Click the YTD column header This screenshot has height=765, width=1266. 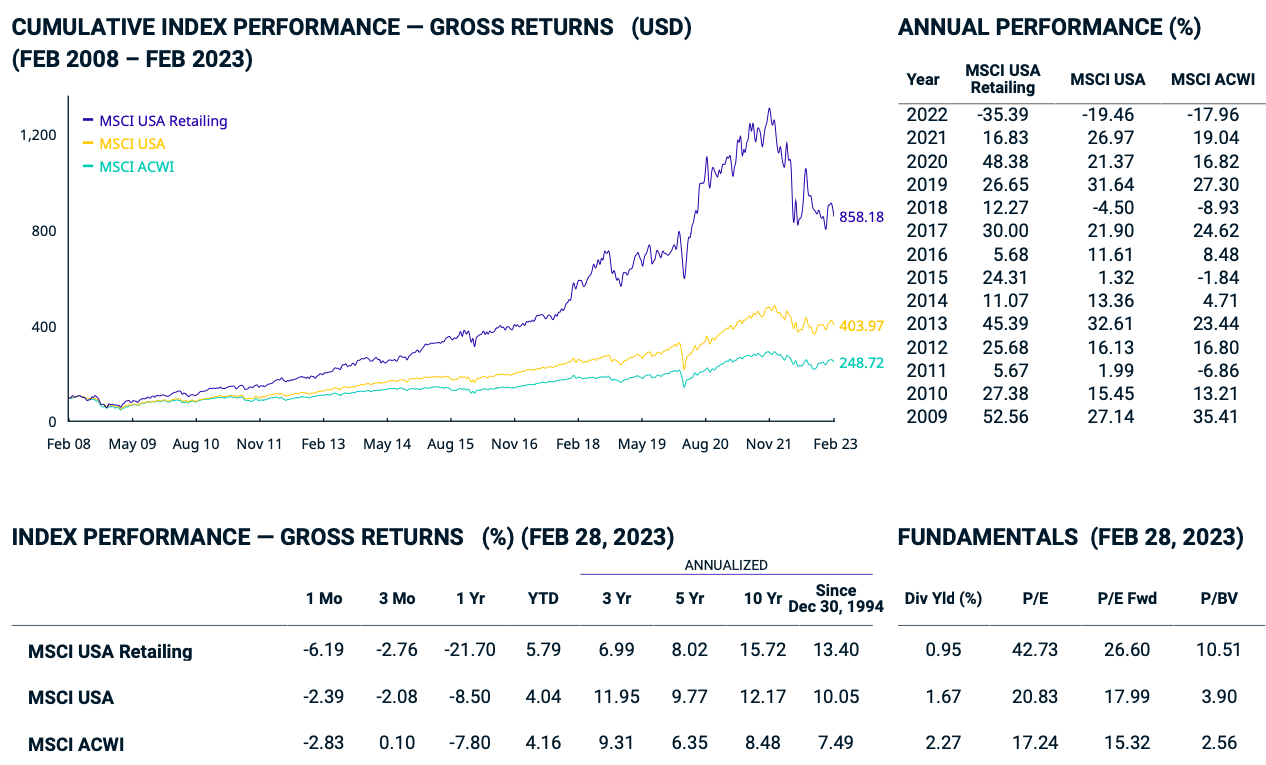pyautogui.click(x=543, y=598)
